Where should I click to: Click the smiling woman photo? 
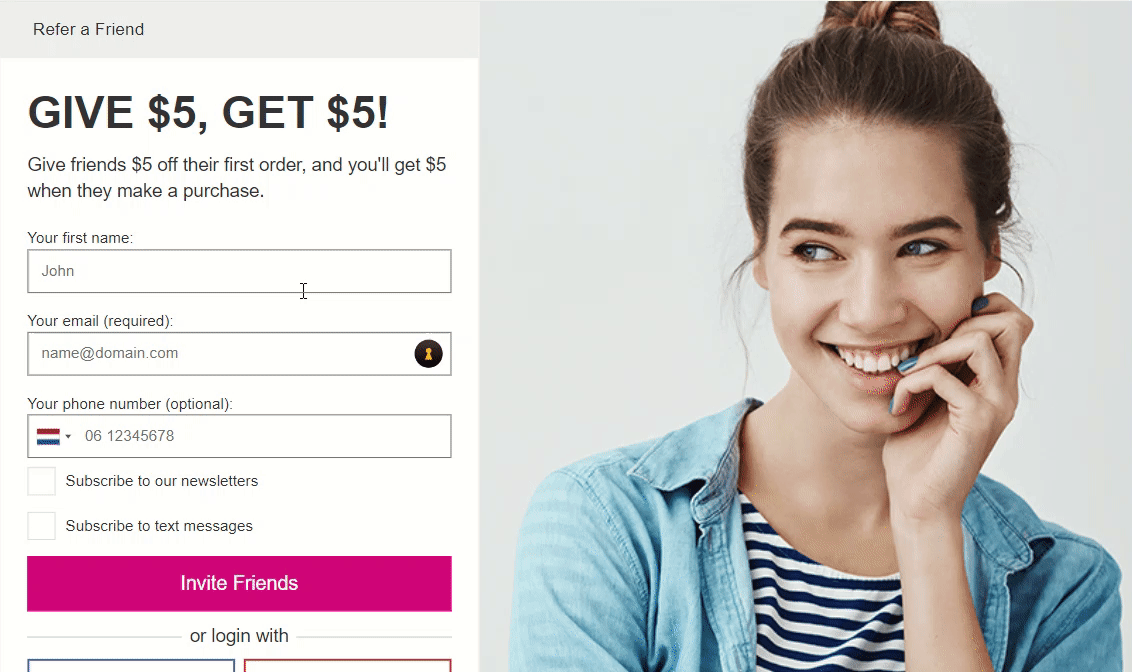[806, 336]
